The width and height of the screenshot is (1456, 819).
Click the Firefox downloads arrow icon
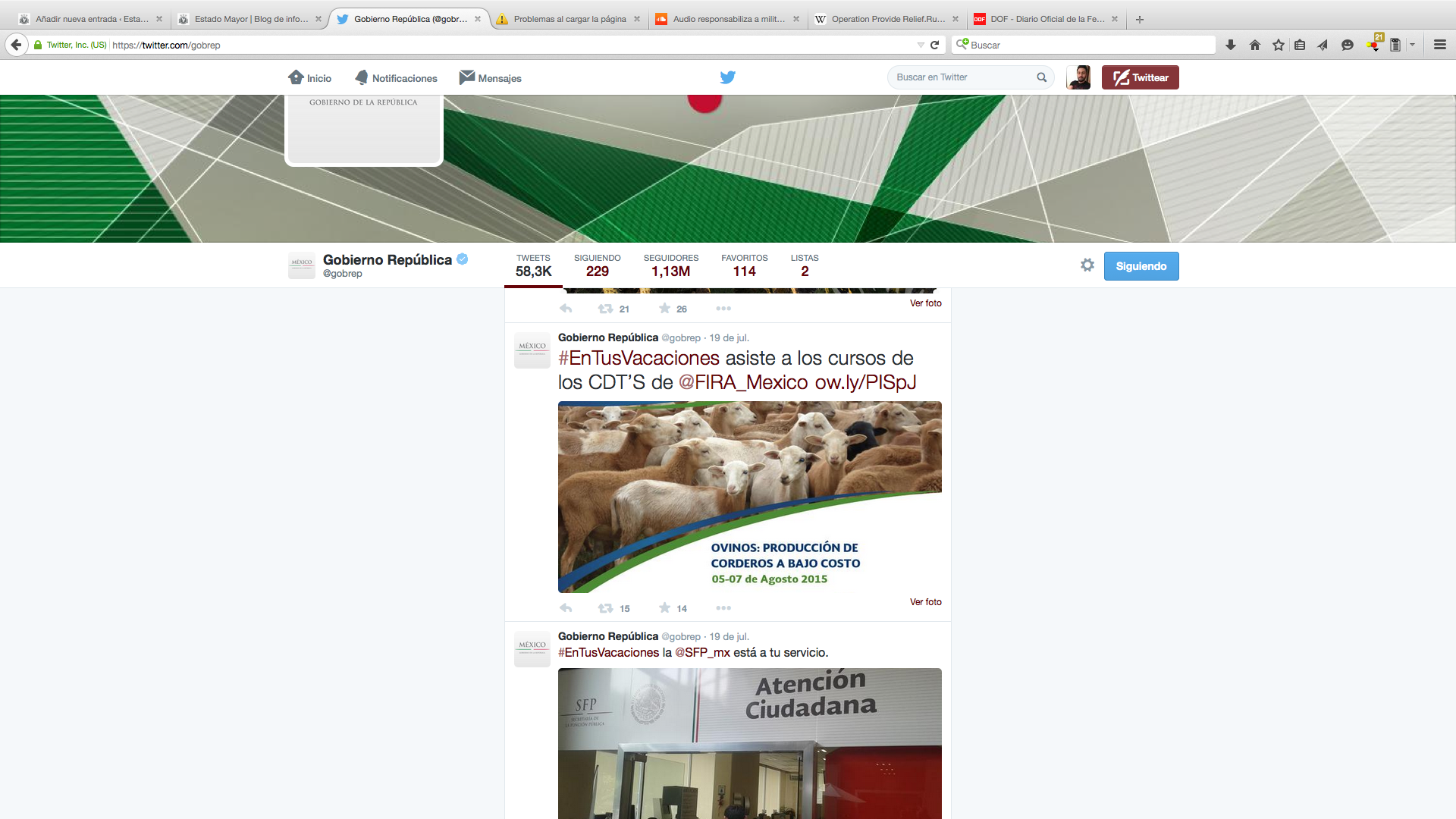tap(1231, 45)
